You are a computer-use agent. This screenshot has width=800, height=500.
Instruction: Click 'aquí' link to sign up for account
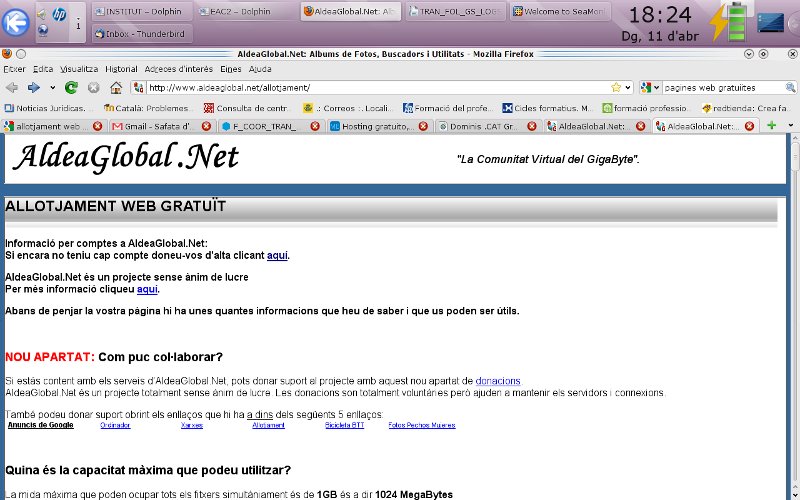point(277,256)
